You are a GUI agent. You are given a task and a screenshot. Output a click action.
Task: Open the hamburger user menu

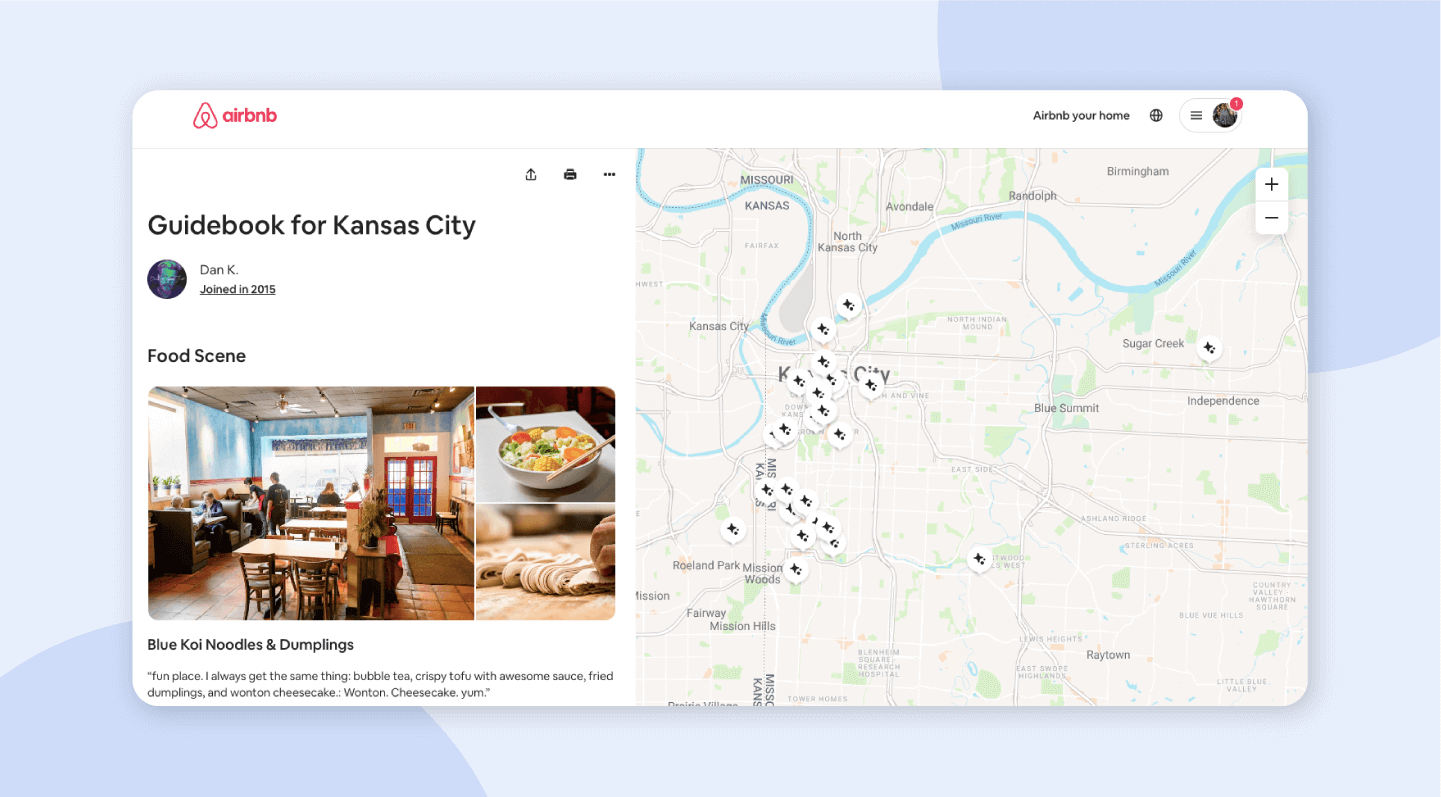pyautogui.click(x=1196, y=116)
